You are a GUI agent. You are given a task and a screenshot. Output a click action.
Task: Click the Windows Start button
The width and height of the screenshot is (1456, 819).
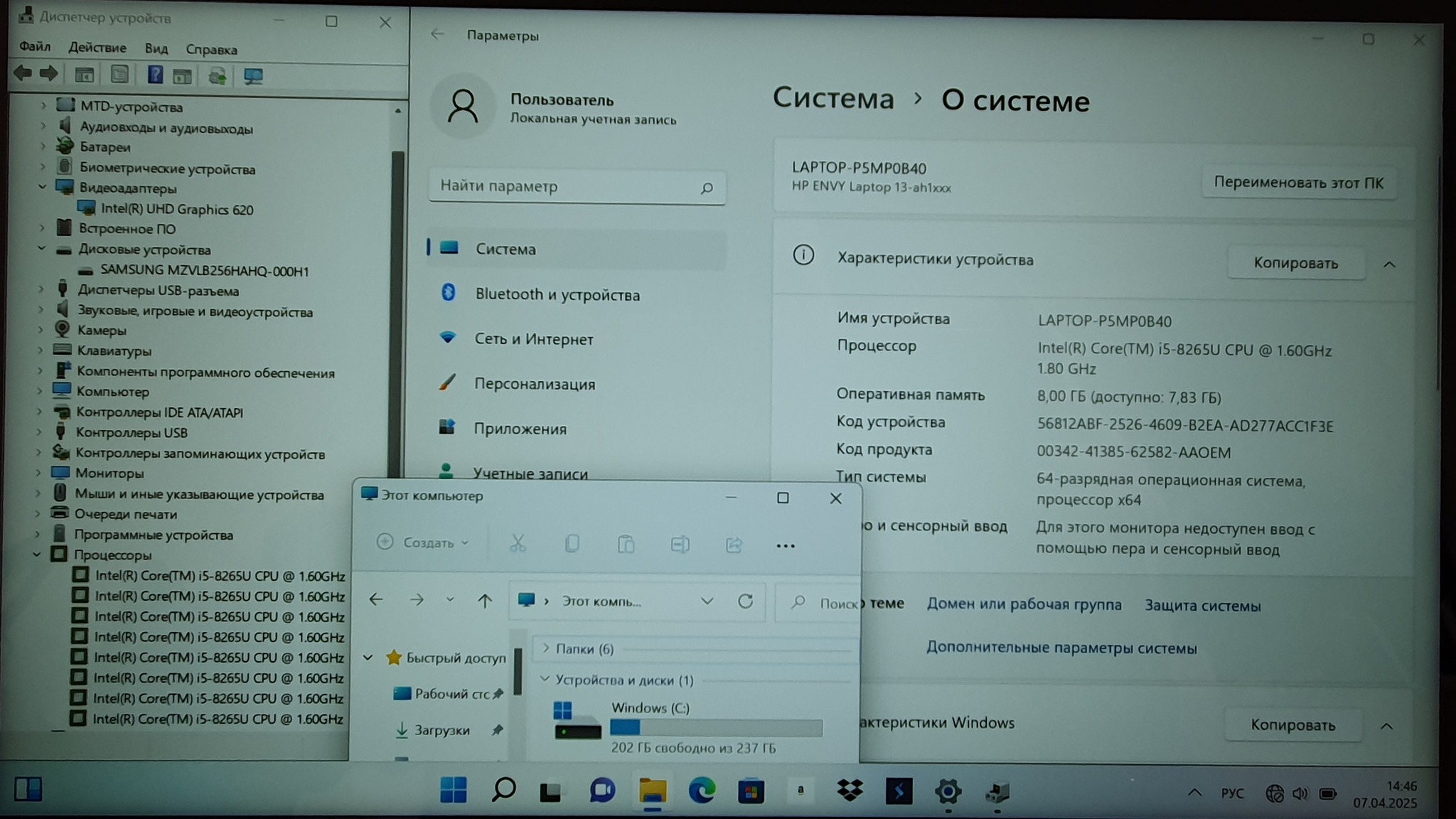453,790
